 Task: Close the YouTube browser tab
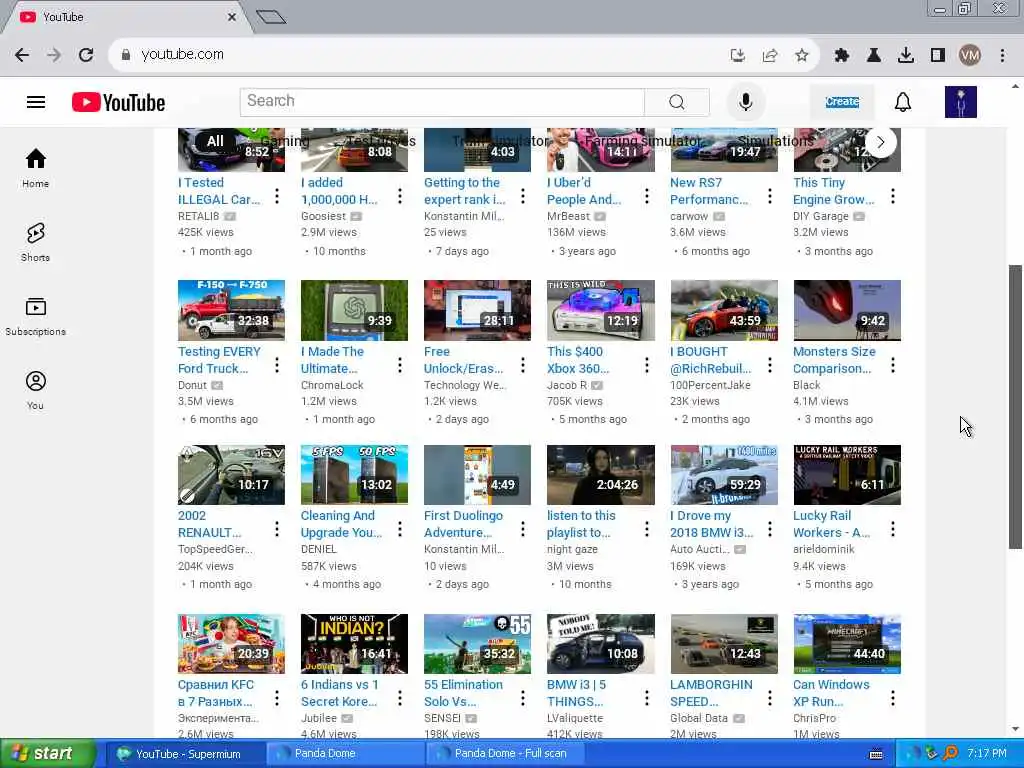point(232,17)
